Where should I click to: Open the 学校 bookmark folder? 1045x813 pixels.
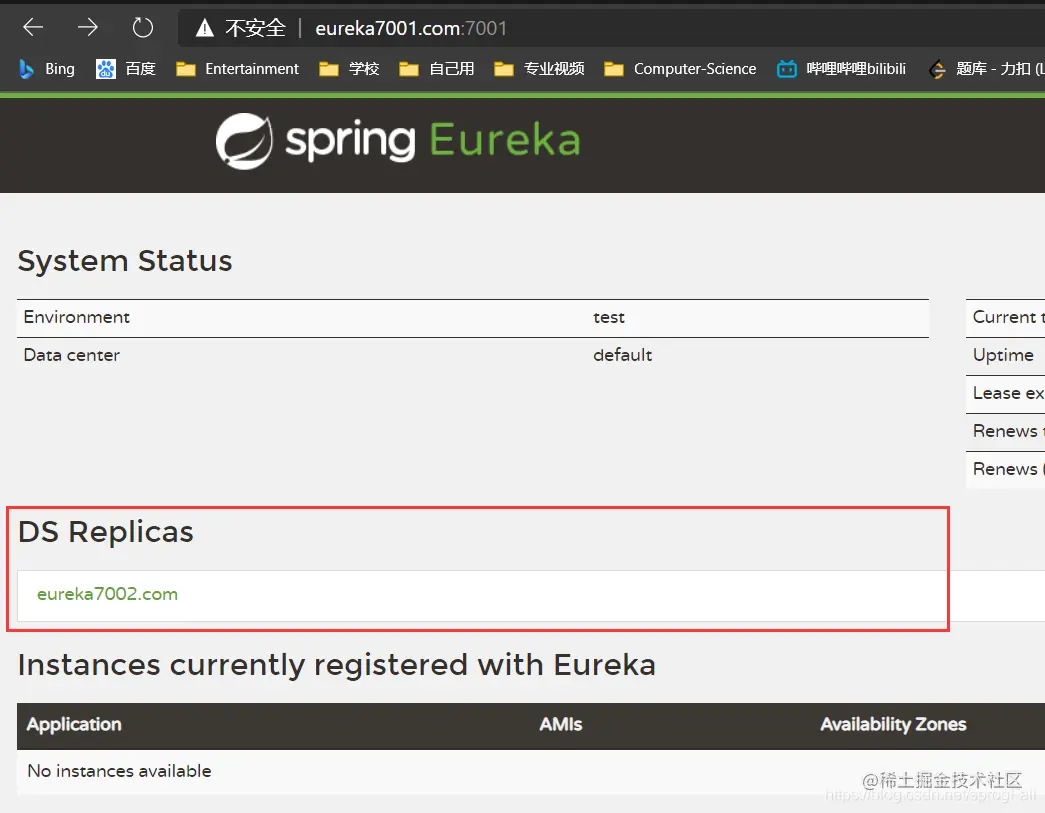tap(349, 69)
